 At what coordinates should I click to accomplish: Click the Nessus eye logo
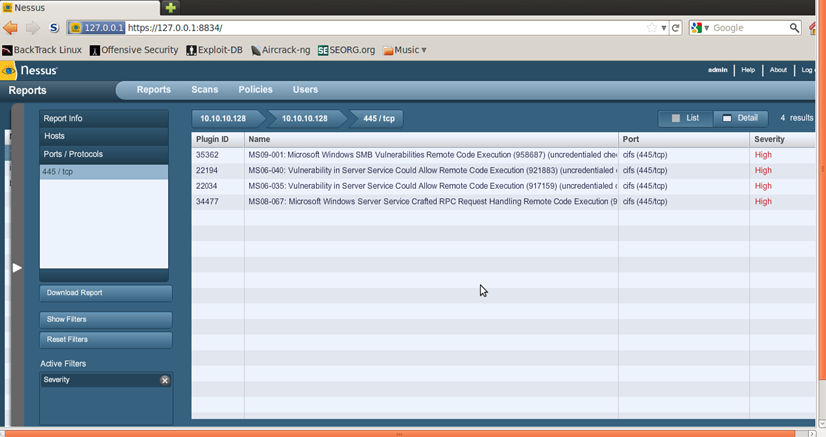click(9, 71)
